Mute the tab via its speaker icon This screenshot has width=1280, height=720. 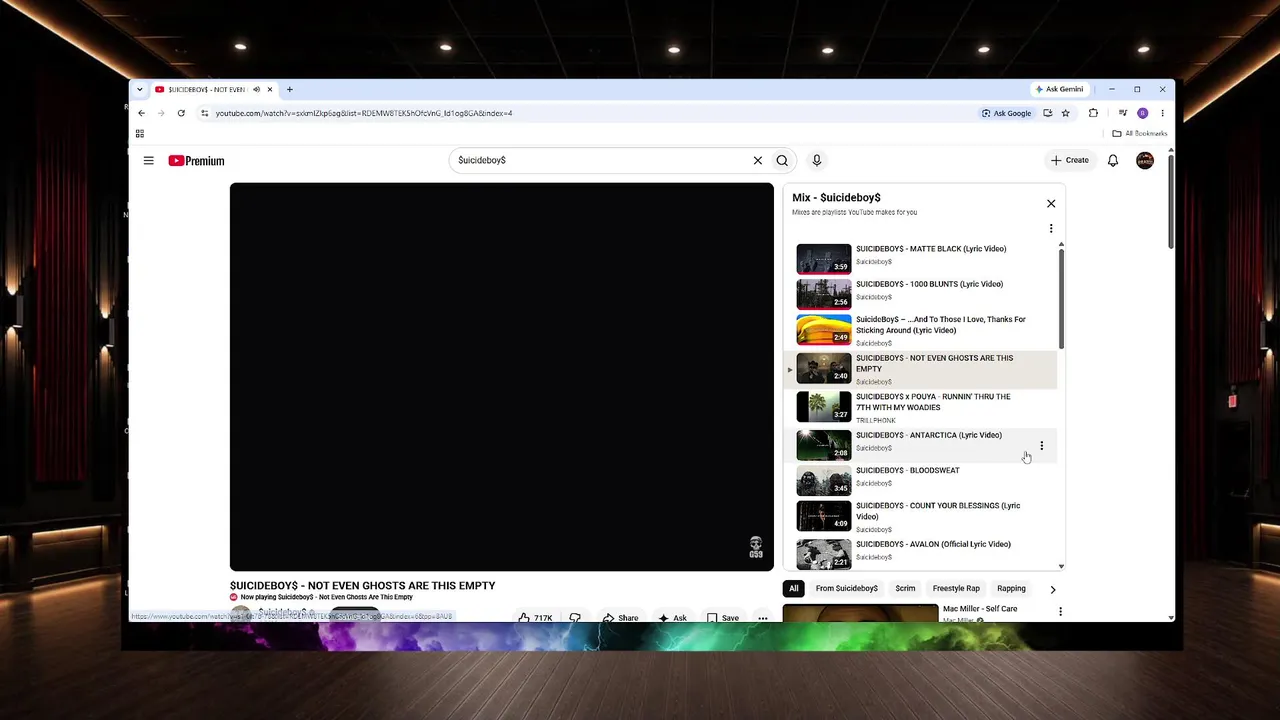256,90
